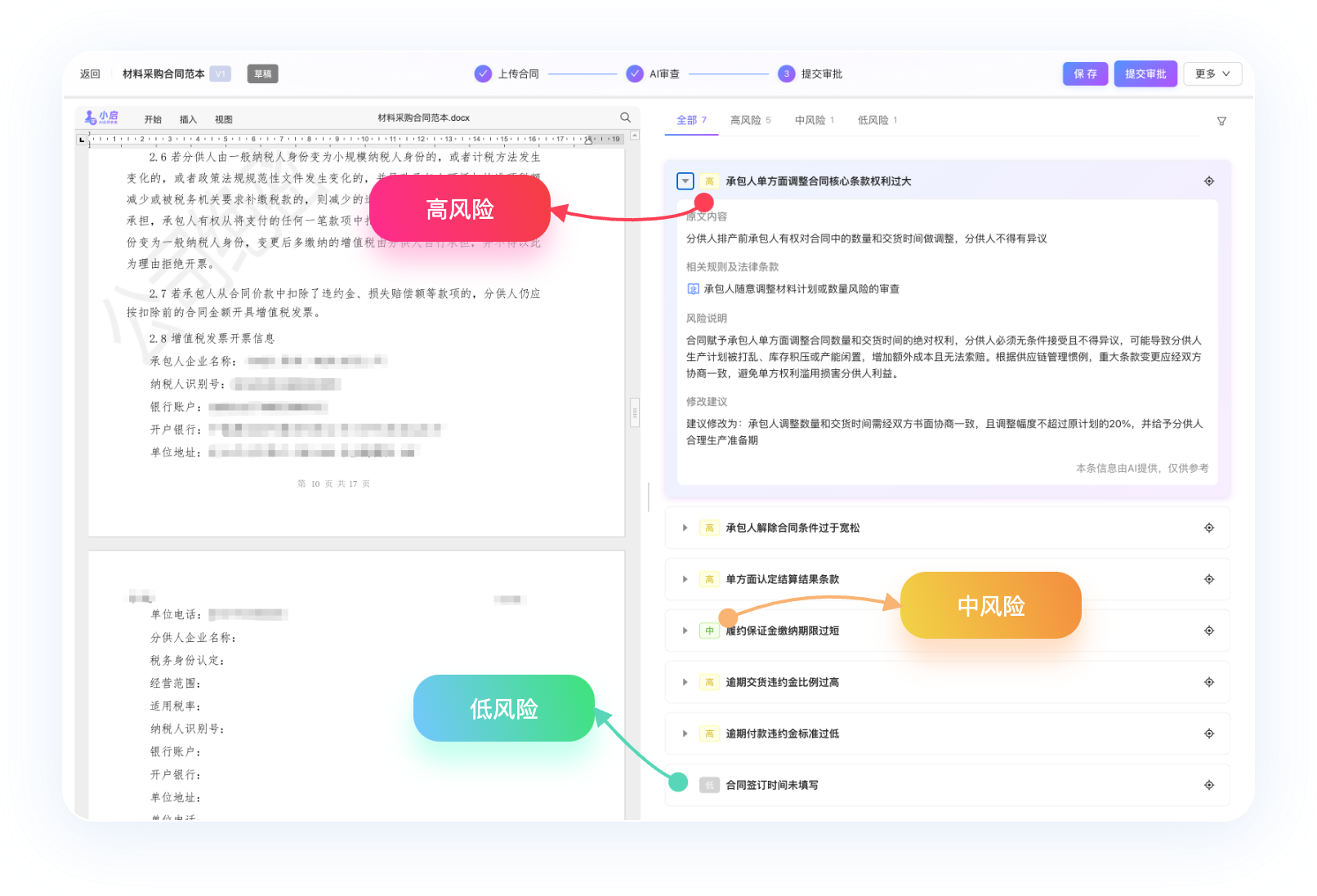Click the rule document icon beside 承包人随意调整
Image resolution: width=1317 pixels, height=896 pixels.
coord(693,289)
